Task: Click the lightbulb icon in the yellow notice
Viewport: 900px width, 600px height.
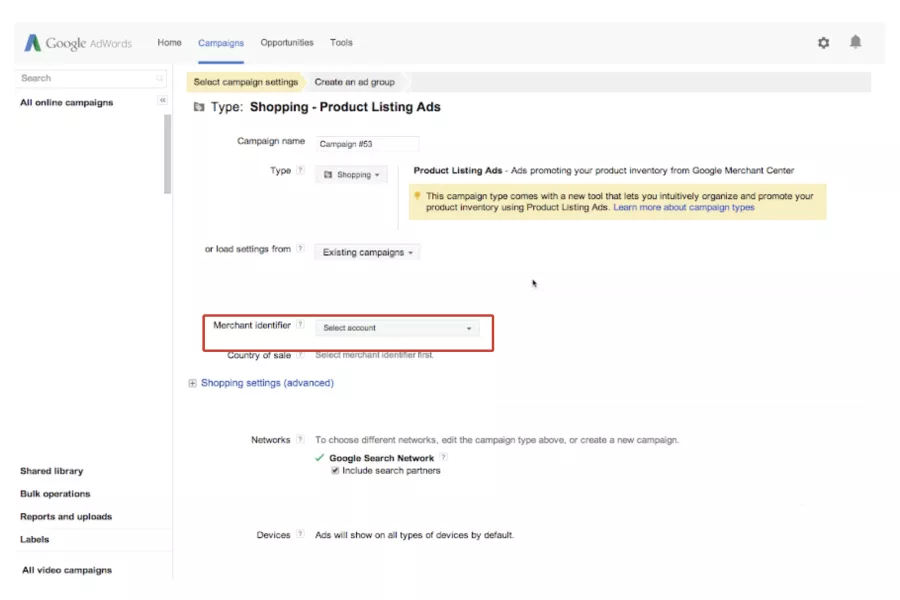Action: click(417, 197)
